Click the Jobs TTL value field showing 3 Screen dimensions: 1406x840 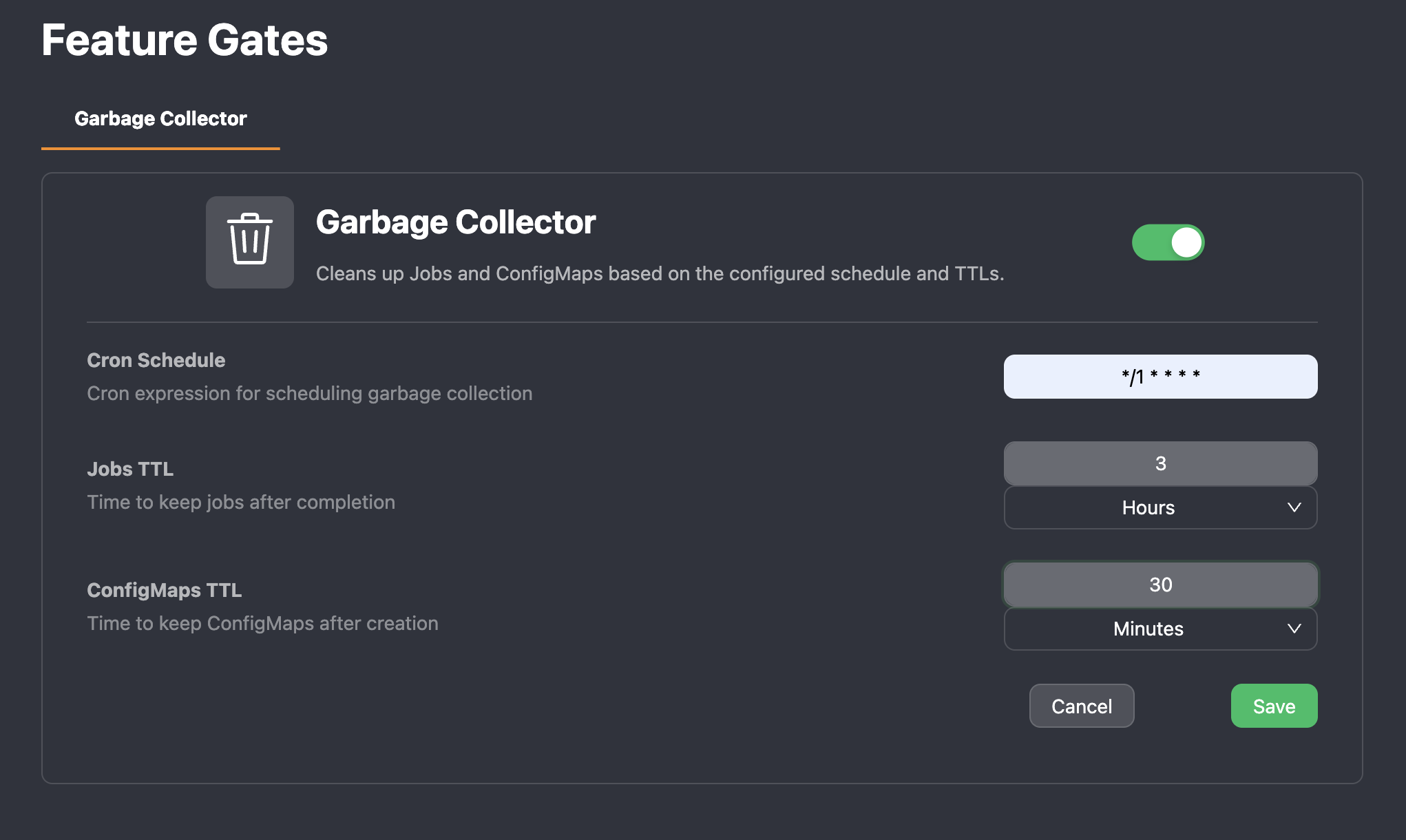click(x=1160, y=463)
